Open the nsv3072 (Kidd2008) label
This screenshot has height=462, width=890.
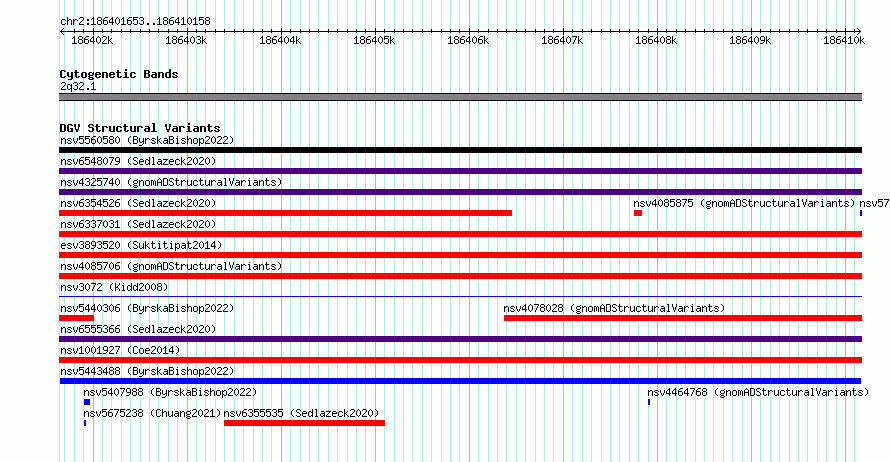point(114,287)
